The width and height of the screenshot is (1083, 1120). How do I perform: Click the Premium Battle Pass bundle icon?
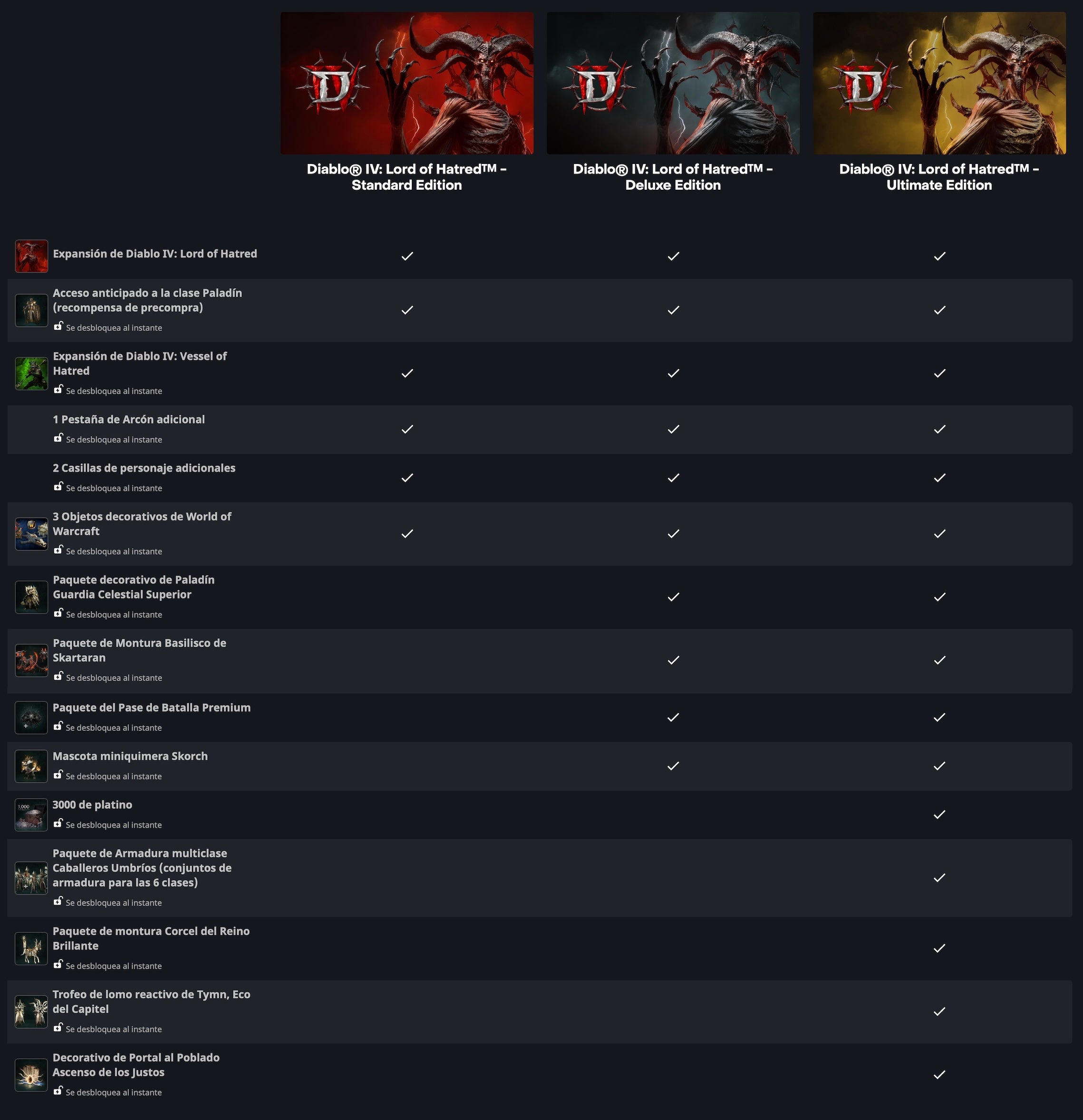click(31, 717)
